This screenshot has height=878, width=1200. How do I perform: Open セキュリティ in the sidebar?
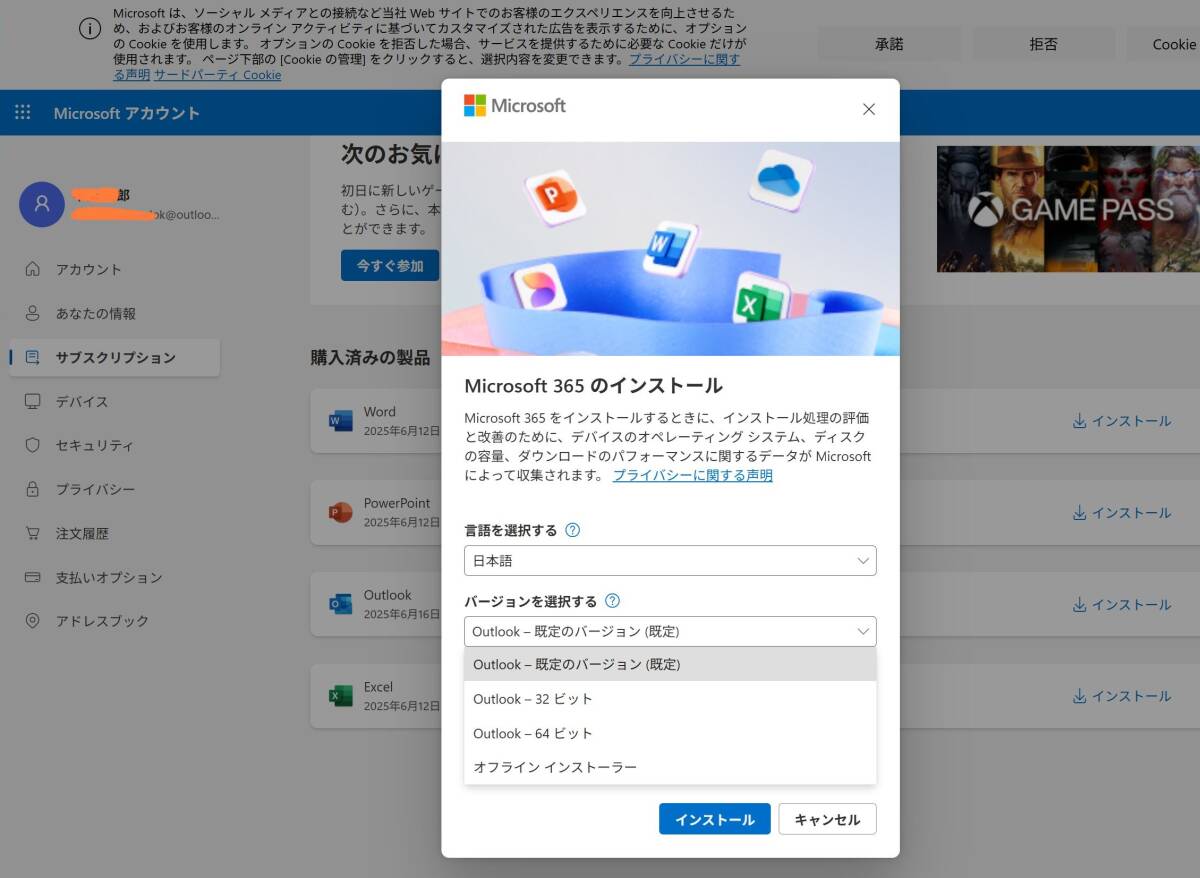[x=114, y=445]
